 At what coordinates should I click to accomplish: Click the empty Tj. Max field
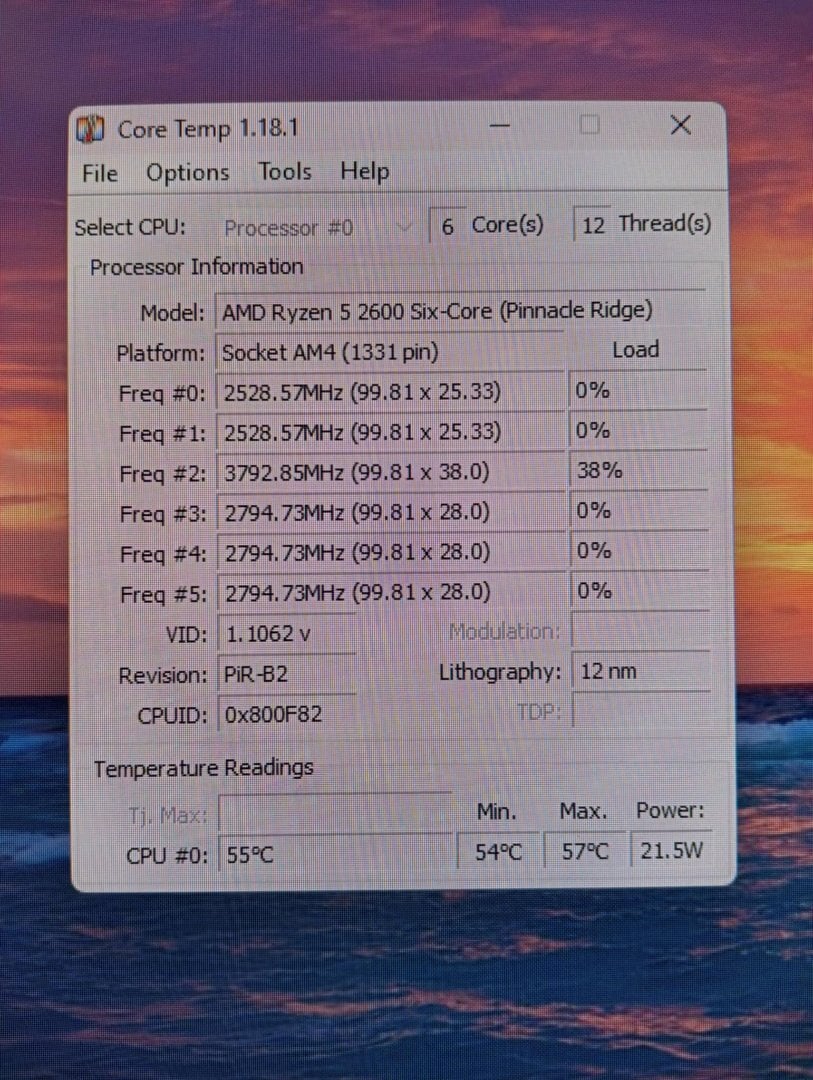coord(335,813)
